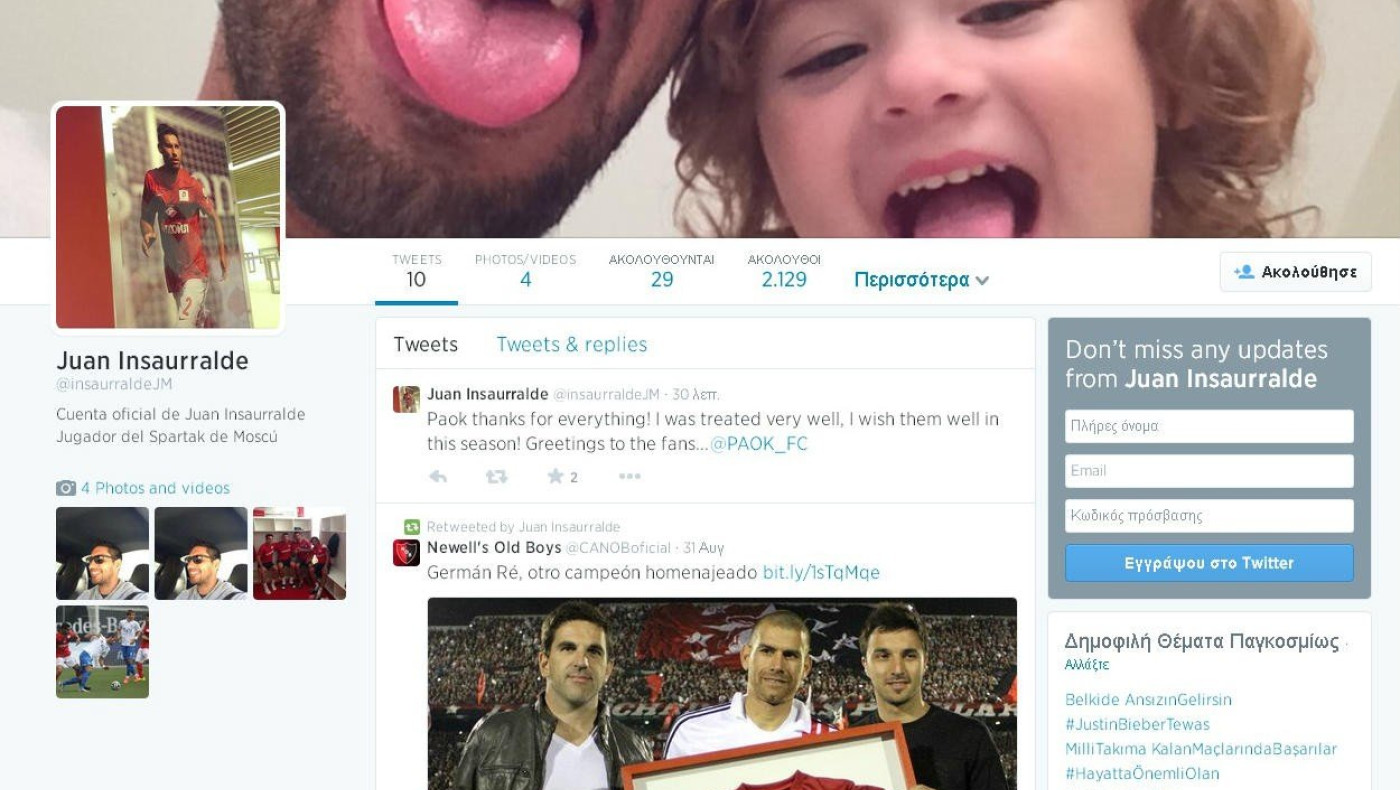
Task: Open the bit.ly/1sTqMqe link
Action: [x=821, y=572]
